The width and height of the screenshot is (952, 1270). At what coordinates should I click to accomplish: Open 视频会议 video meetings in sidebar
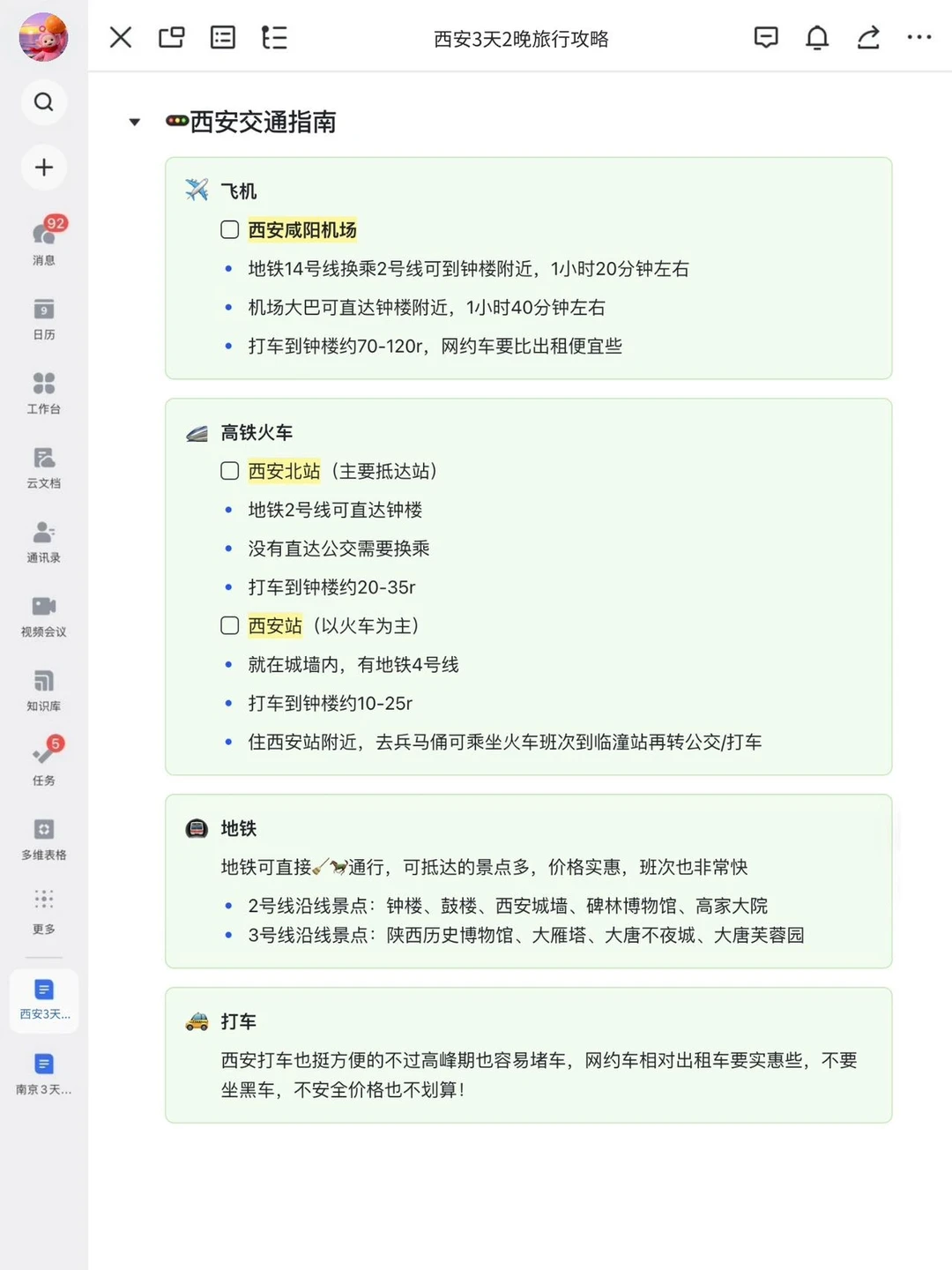[x=43, y=616]
